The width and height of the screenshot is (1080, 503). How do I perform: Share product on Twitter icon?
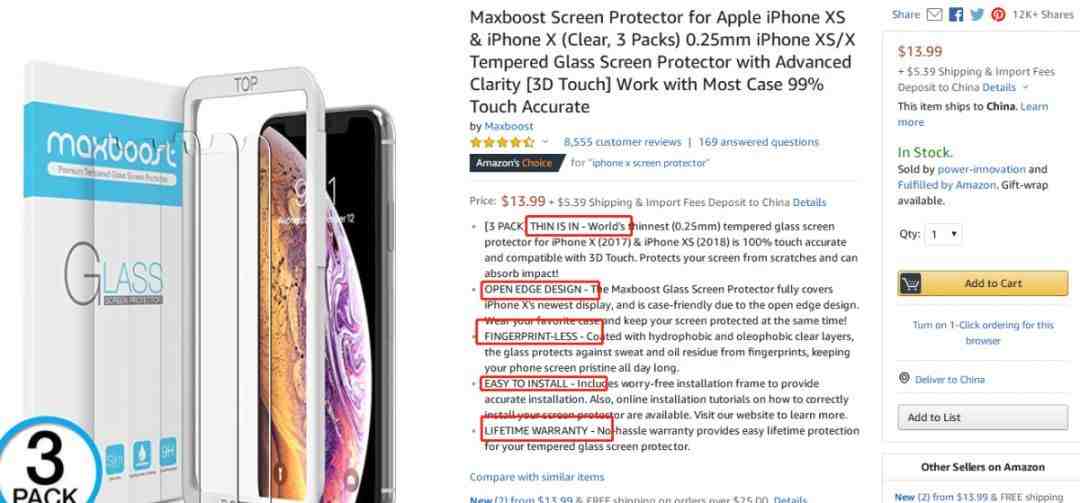click(977, 14)
